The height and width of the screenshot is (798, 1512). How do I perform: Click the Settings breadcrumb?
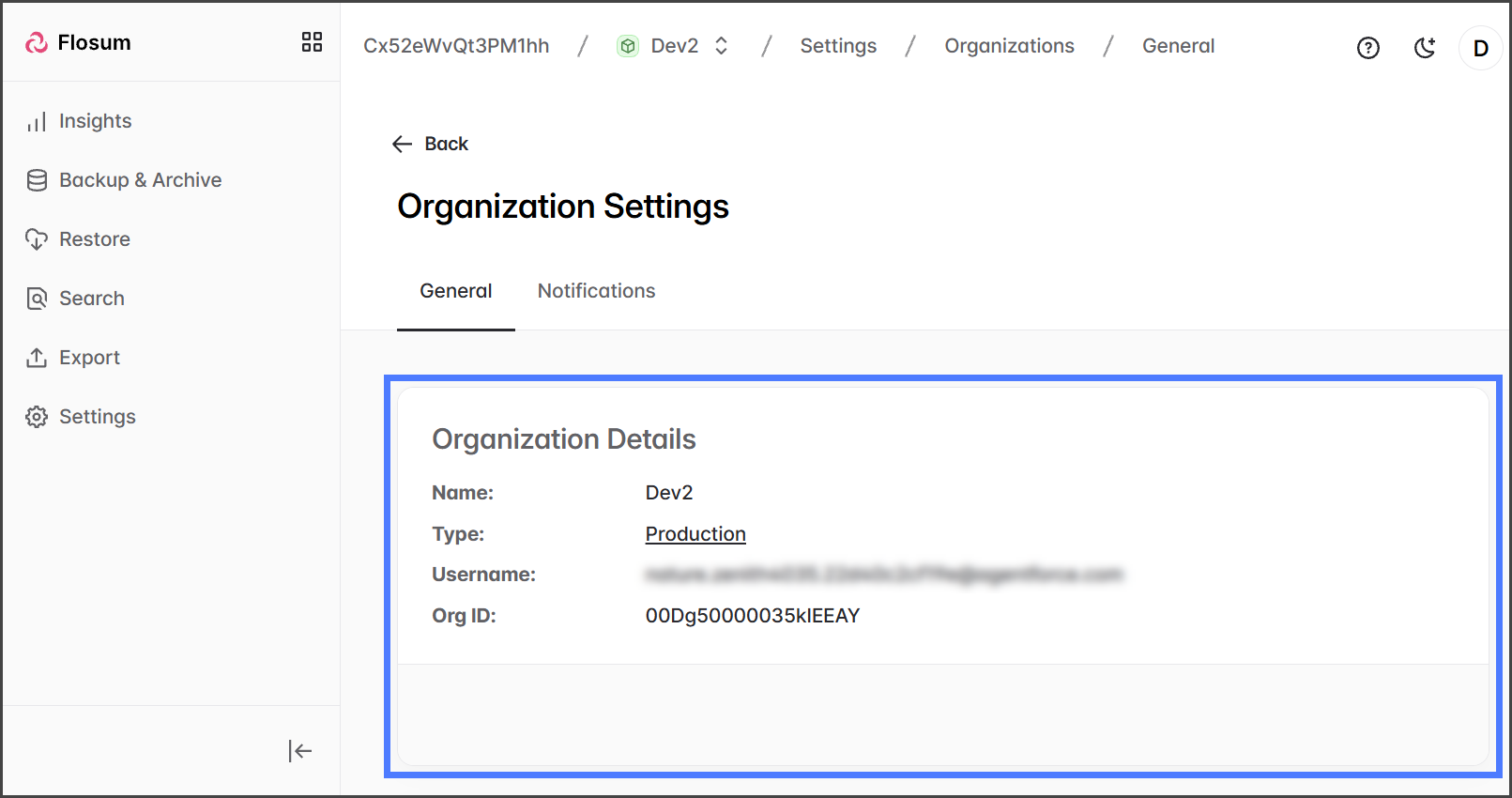point(838,46)
